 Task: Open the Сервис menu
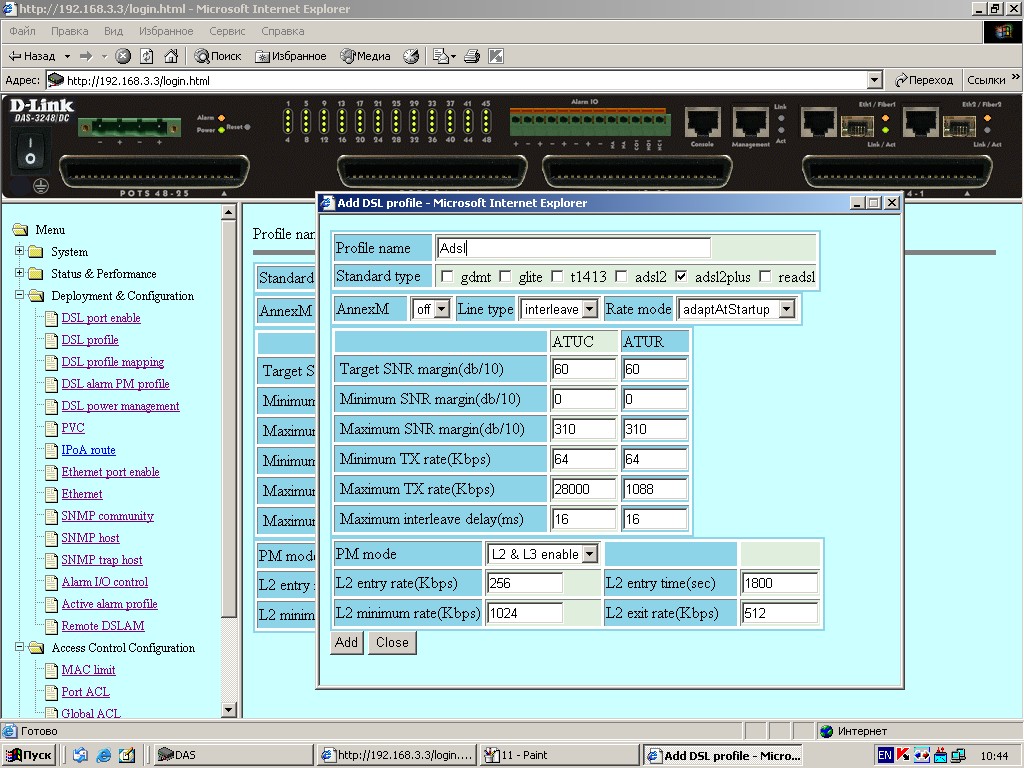point(227,31)
